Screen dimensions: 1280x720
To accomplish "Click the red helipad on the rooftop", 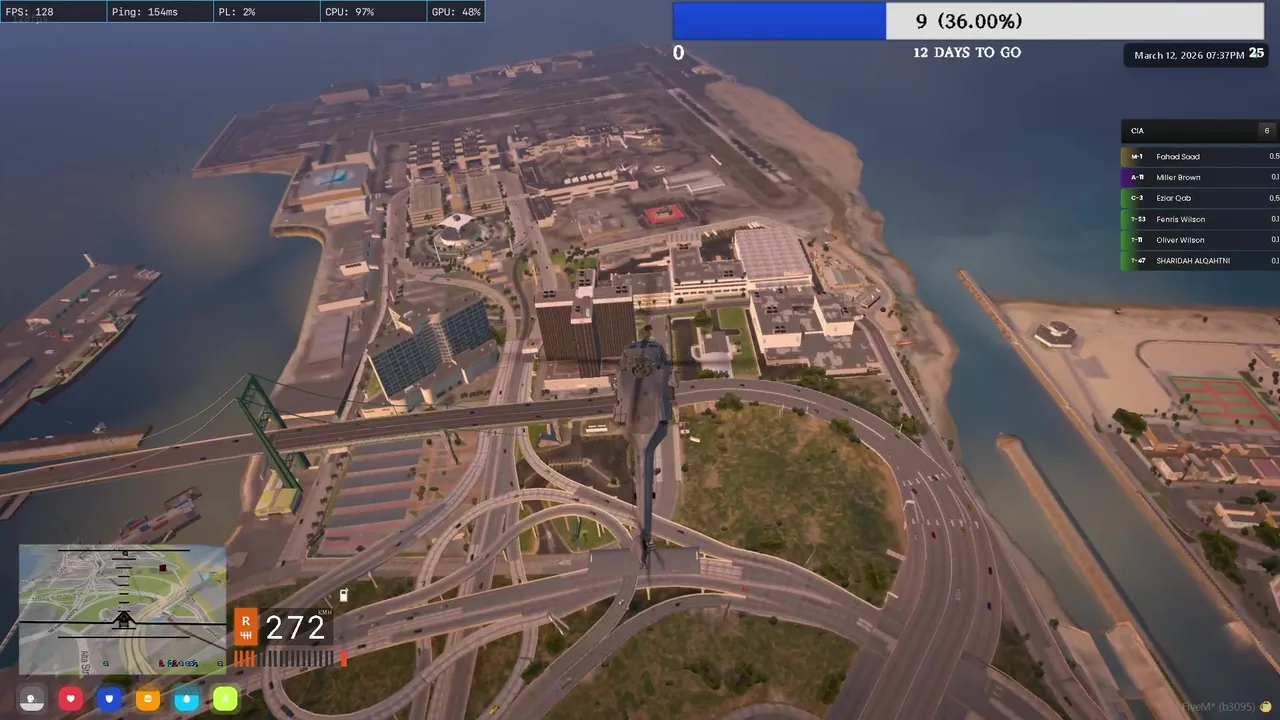I will (x=664, y=214).
